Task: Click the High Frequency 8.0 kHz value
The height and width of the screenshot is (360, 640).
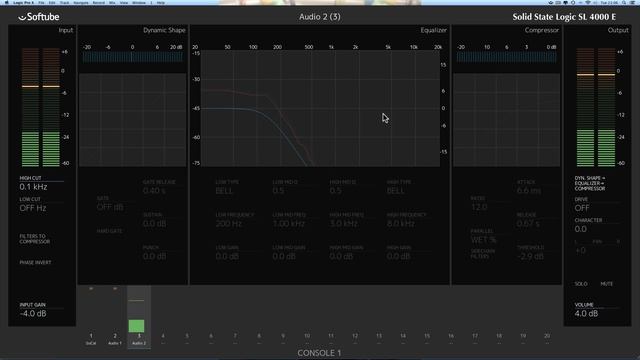Action: pyautogui.click(x=401, y=224)
